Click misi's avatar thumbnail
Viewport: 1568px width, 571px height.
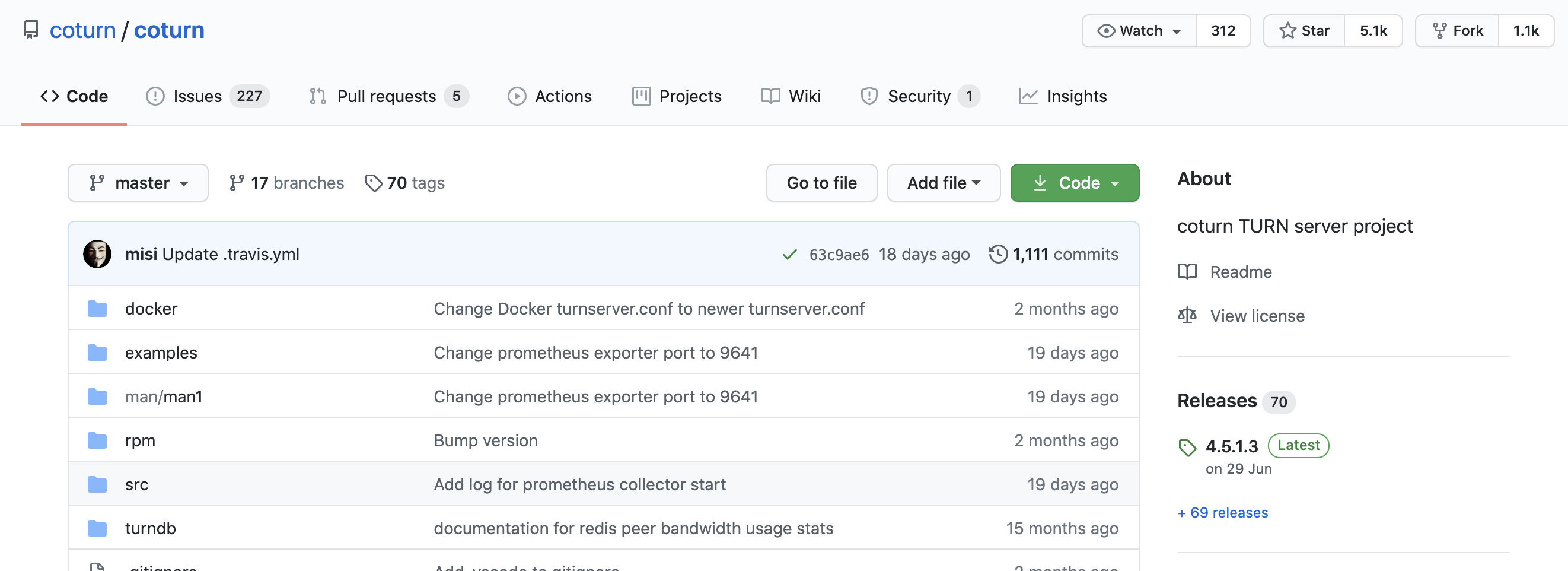(97, 254)
